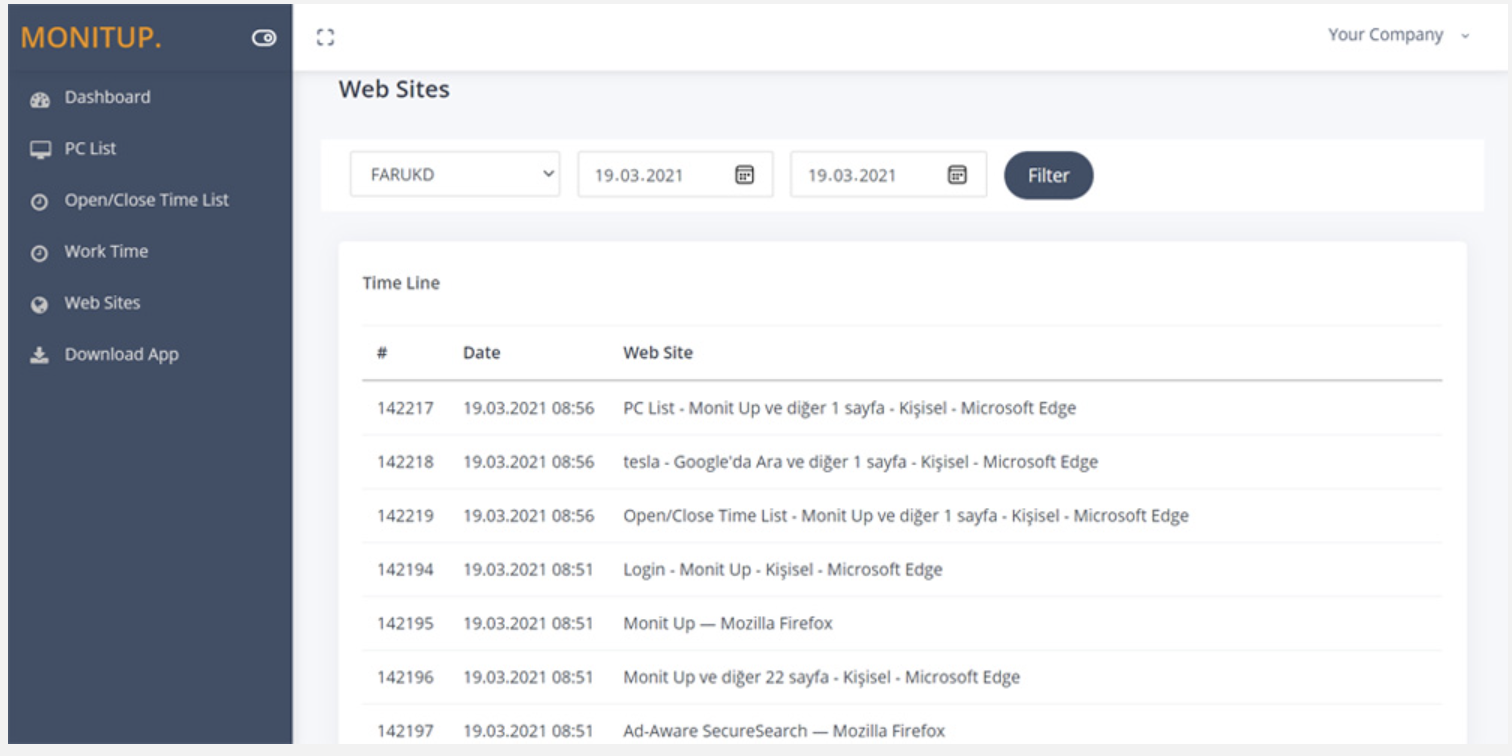Image resolution: width=1512 pixels, height=756 pixels.
Task: Select the row for entry 142195 Monit Up Firefox
Action: point(700,623)
